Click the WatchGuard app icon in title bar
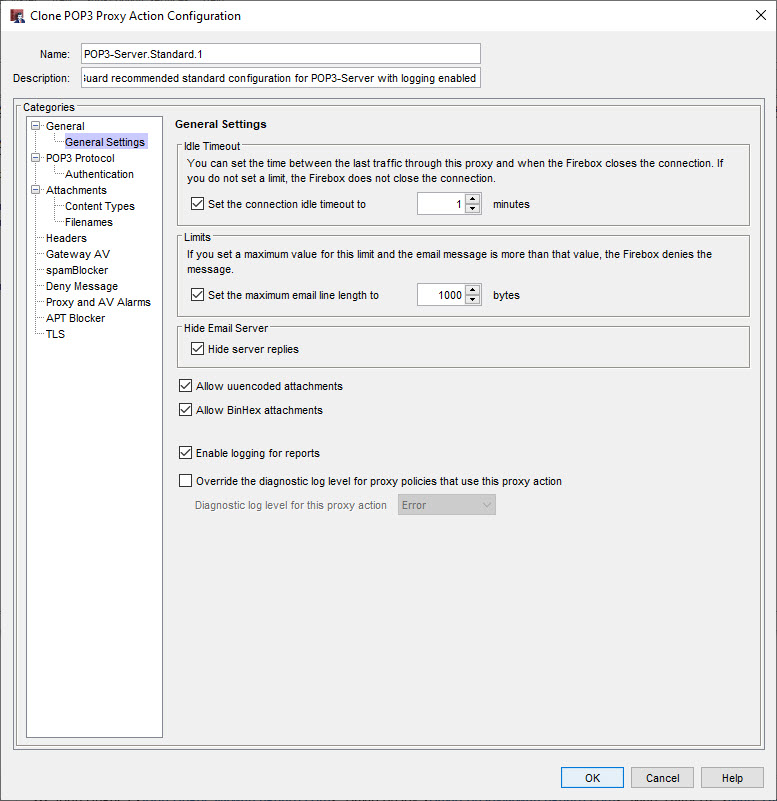The width and height of the screenshot is (777, 801). (17, 16)
